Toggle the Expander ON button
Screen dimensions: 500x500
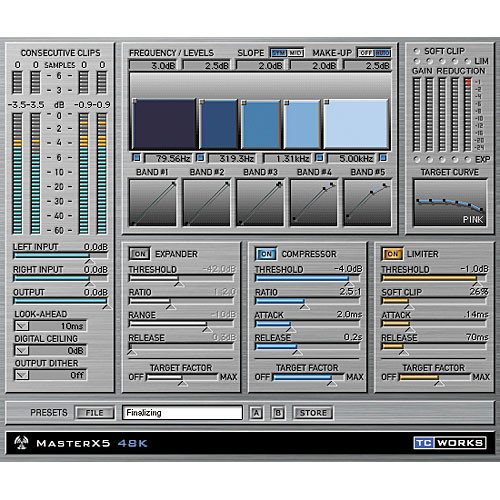140,254
